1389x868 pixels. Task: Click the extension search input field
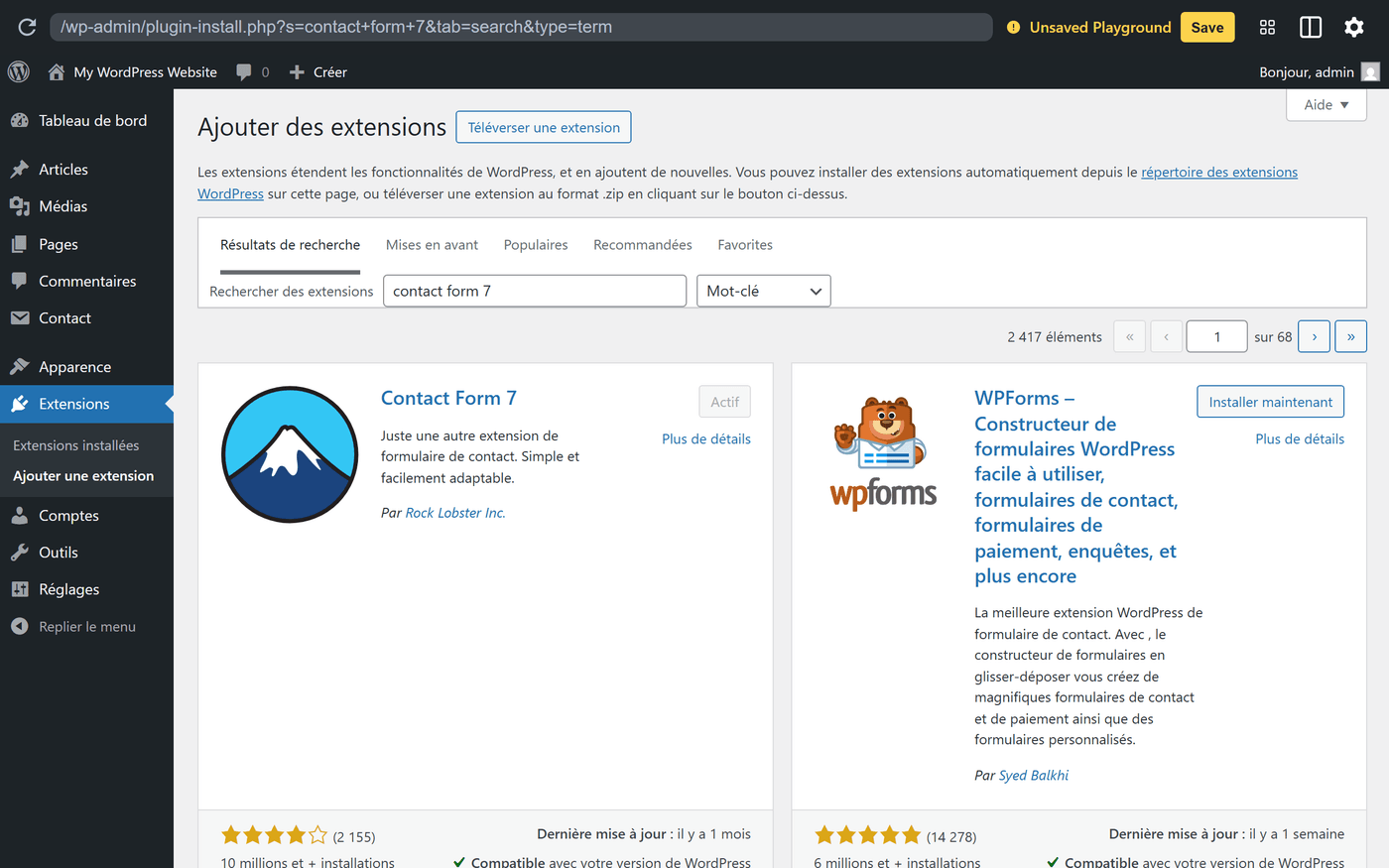[x=535, y=291]
